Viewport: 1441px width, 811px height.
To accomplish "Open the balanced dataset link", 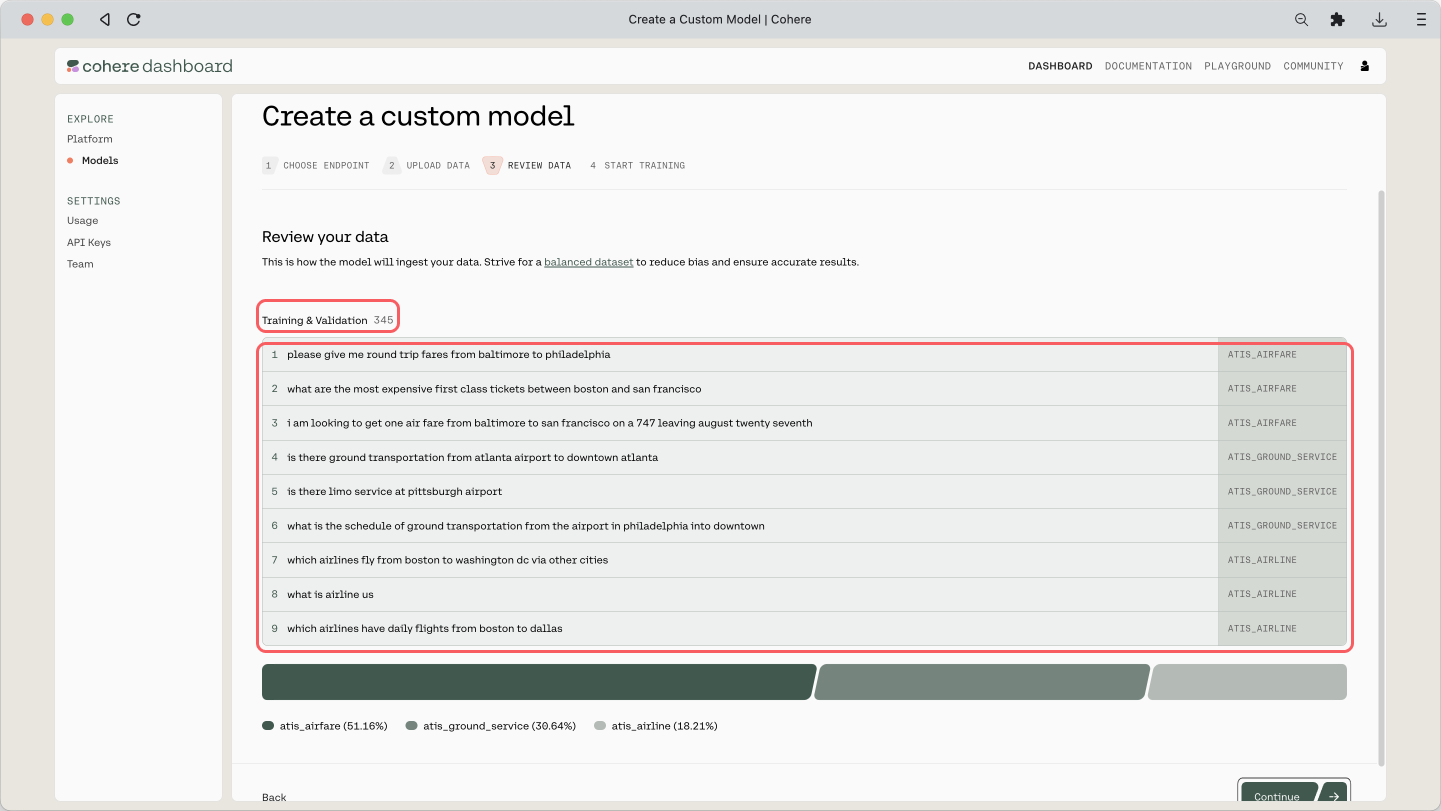I will coord(588,262).
